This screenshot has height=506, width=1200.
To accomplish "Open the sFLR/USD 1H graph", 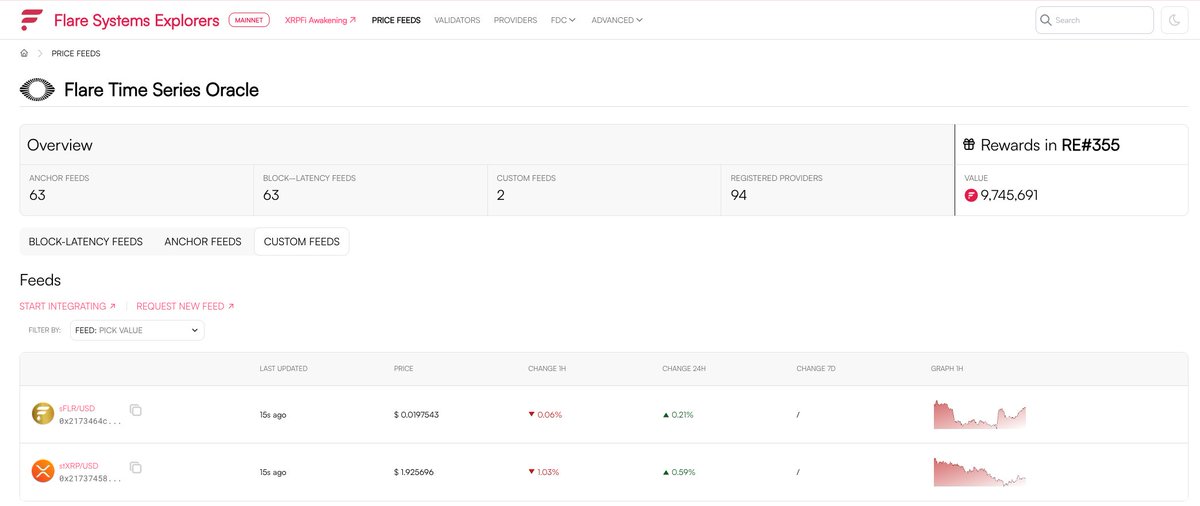I will 980,414.
